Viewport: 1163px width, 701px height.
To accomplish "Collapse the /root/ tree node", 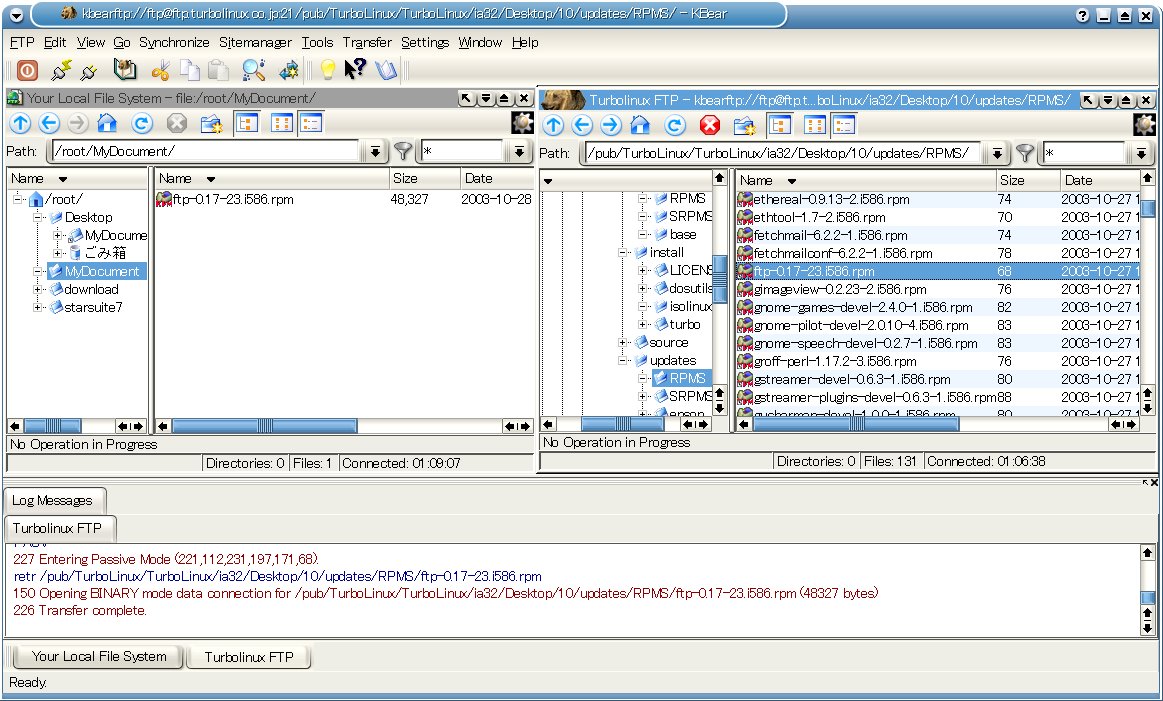I will point(19,199).
